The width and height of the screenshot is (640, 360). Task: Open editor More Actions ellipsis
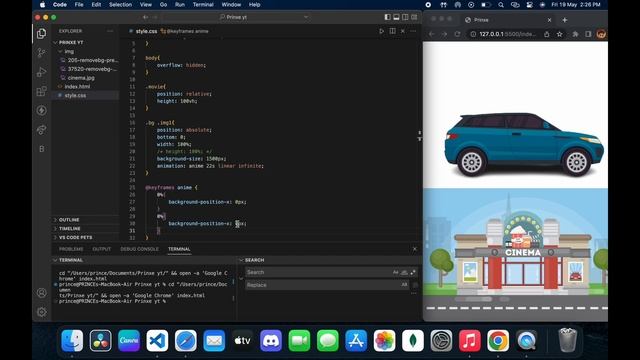[x=413, y=31]
